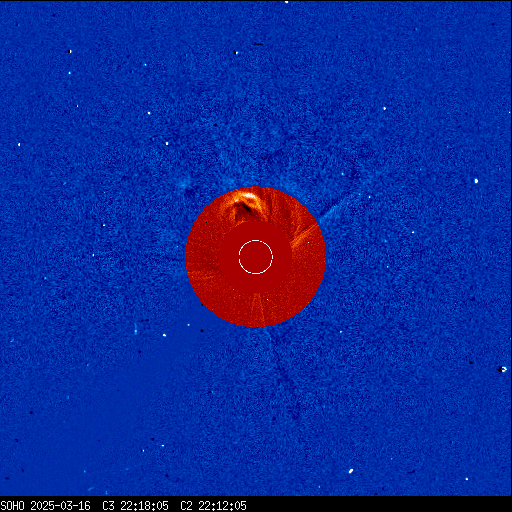Screen dimensions: 512x512
Task: Select the 2025-03-16 date text
Action: tap(60, 506)
